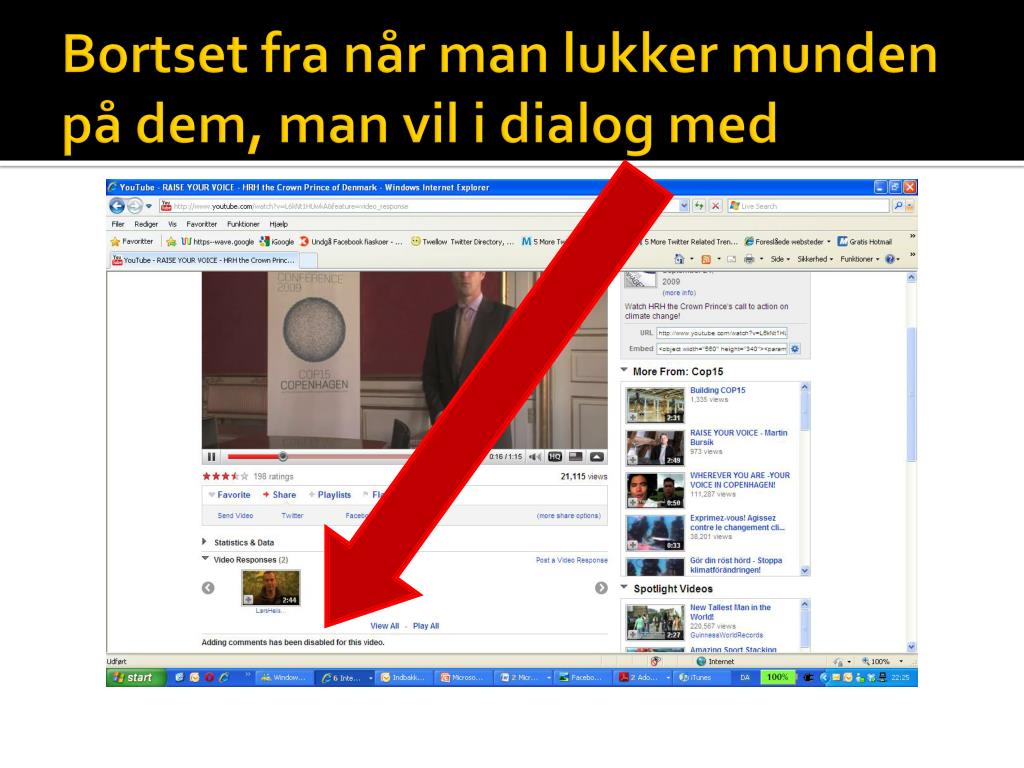Select the YouTube - RAISE YOUR VOICE tab
Image resolution: width=1024 pixels, height=768 pixels.
(204, 260)
